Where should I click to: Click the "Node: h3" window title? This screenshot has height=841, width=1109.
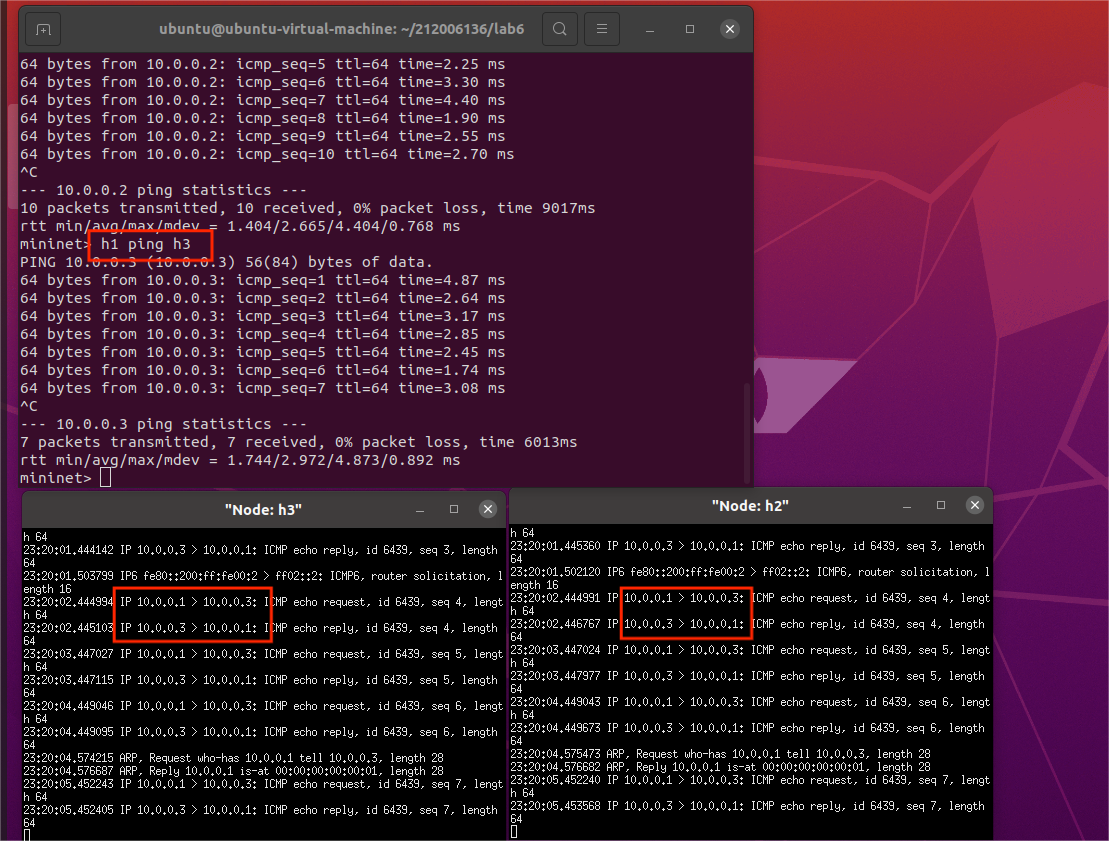[x=263, y=510]
